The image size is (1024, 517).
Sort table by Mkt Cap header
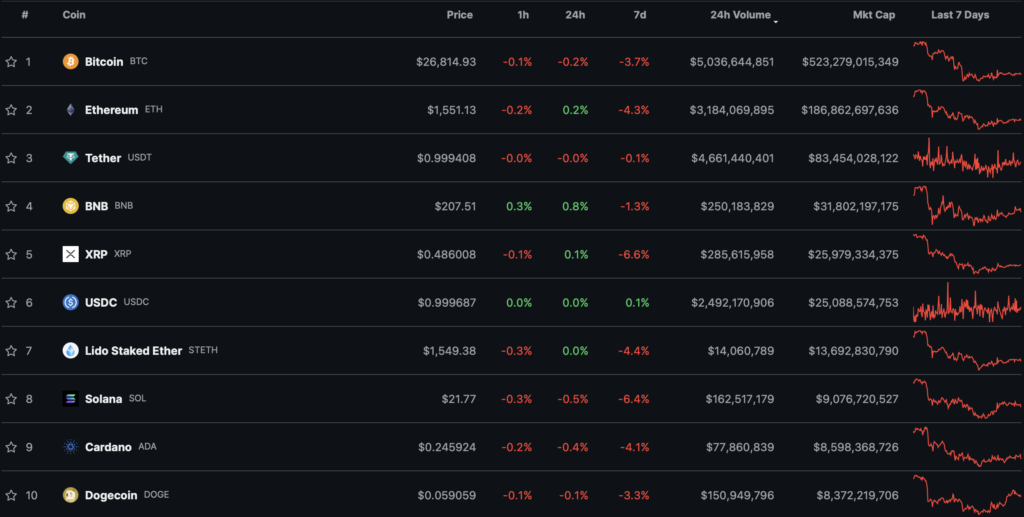tap(873, 15)
